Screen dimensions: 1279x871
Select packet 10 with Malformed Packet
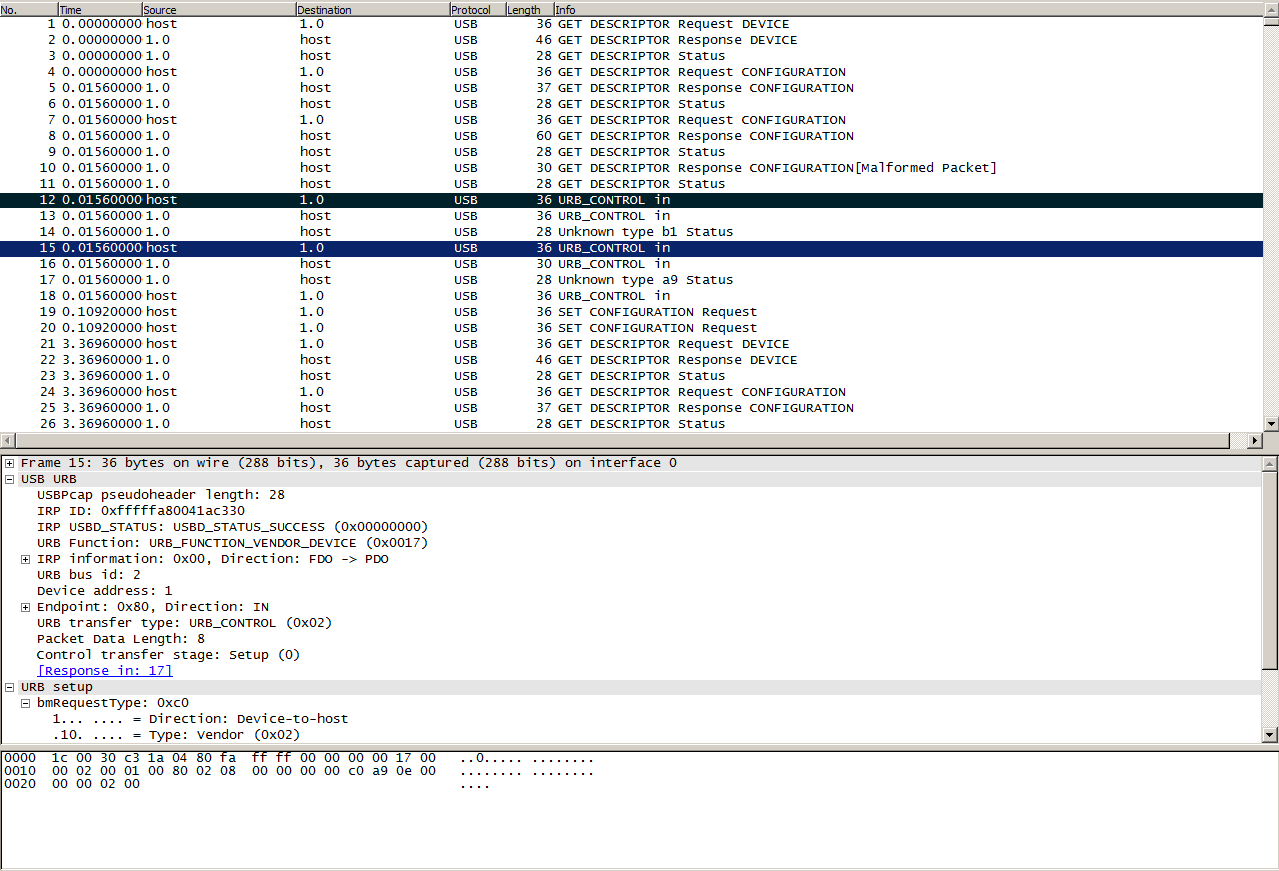coord(600,168)
